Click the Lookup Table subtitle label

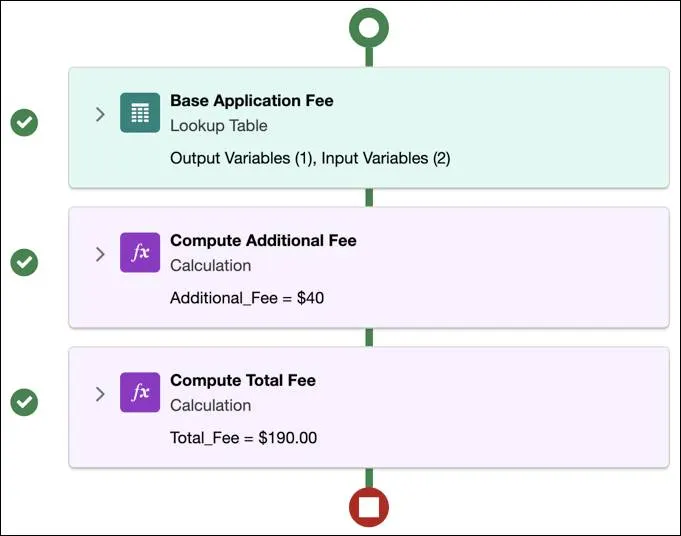[218, 126]
